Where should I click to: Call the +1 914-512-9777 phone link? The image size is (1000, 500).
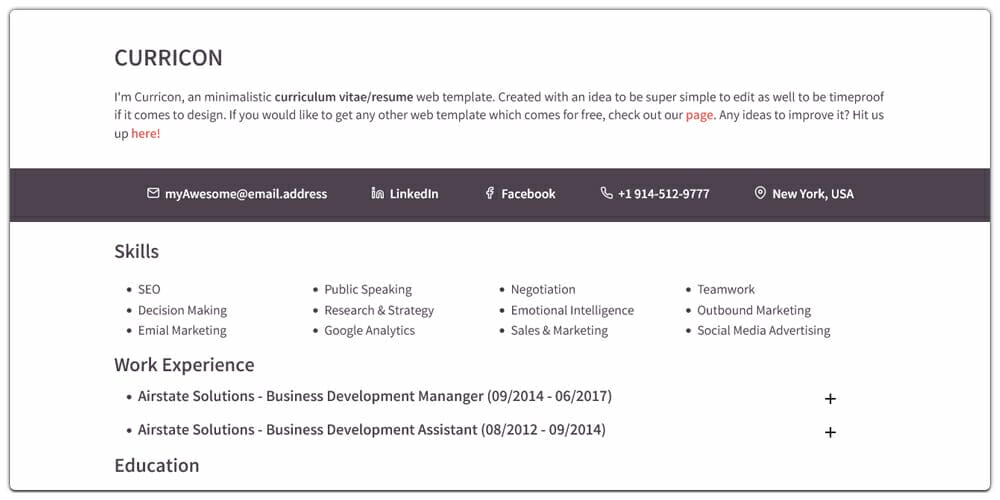(663, 194)
